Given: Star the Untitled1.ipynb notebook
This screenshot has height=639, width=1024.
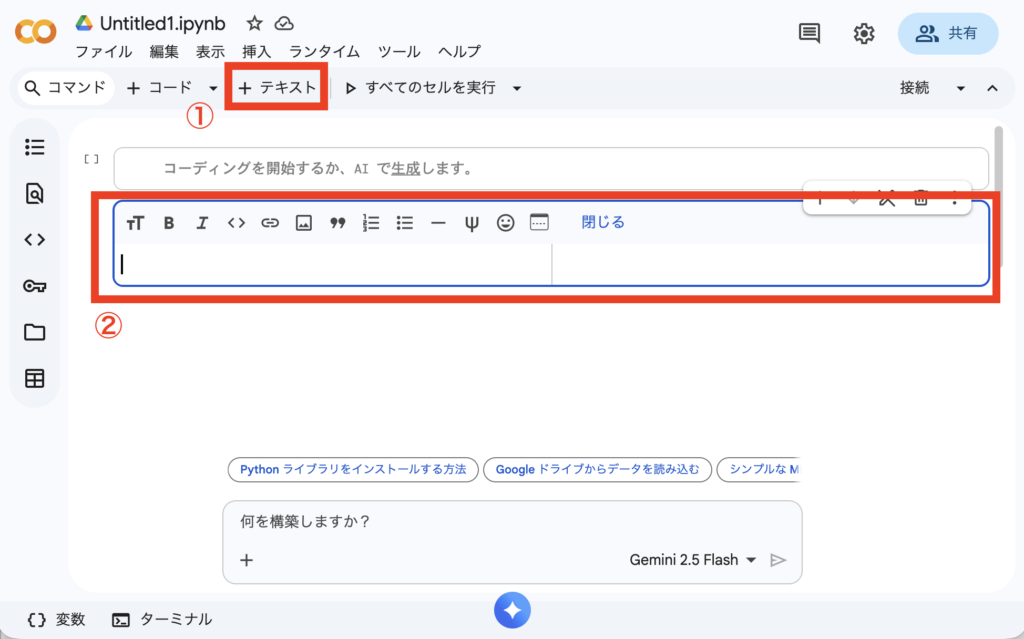Looking at the screenshot, I should (x=255, y=24).
